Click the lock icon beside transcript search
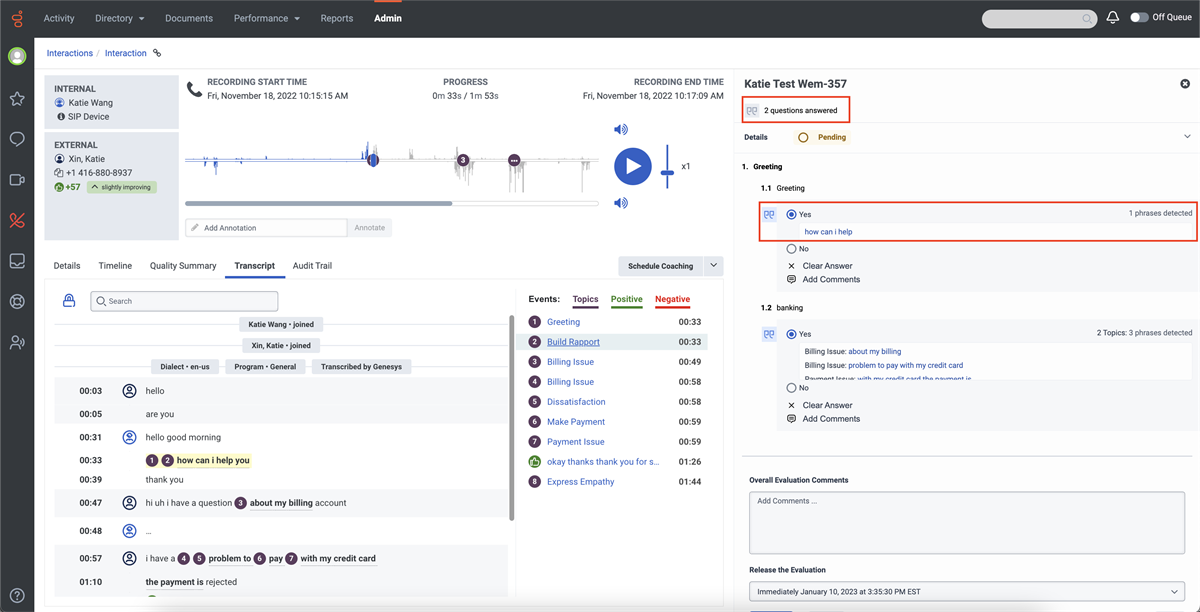 69,300
